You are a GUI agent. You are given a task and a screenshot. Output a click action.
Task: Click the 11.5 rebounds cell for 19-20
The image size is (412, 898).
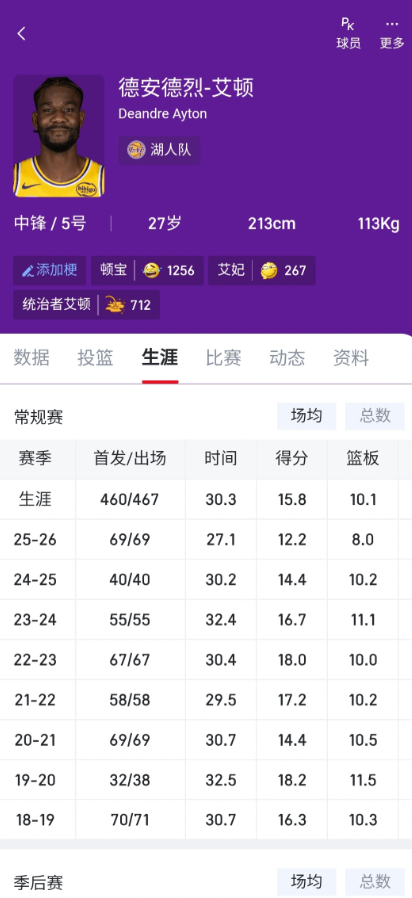(363, 780)
